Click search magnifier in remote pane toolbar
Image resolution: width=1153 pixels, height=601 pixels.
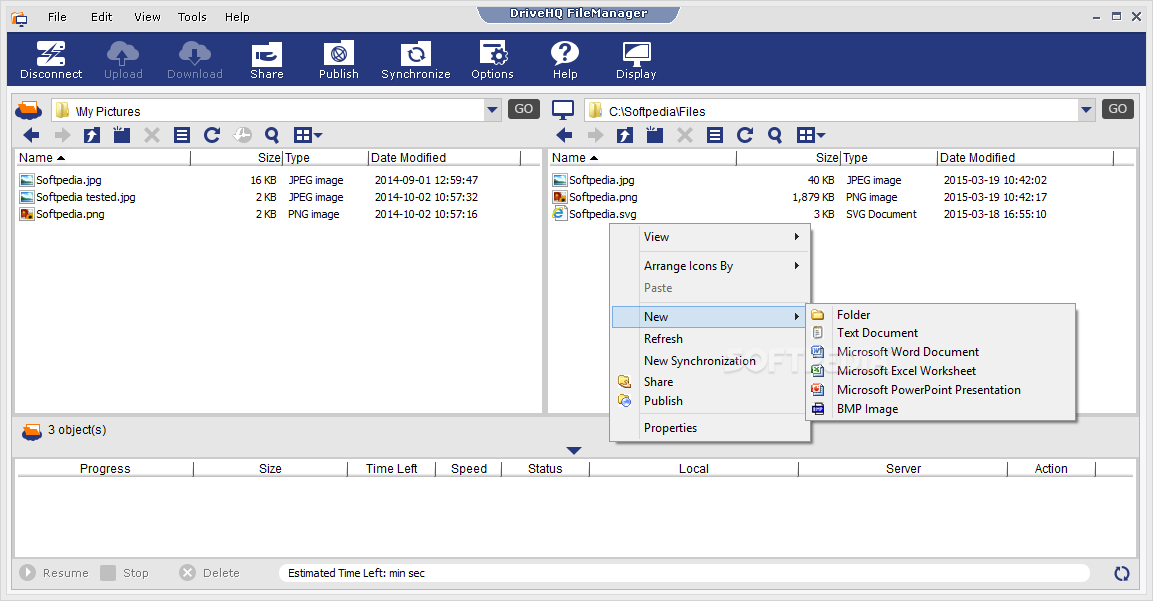point(272,135)
